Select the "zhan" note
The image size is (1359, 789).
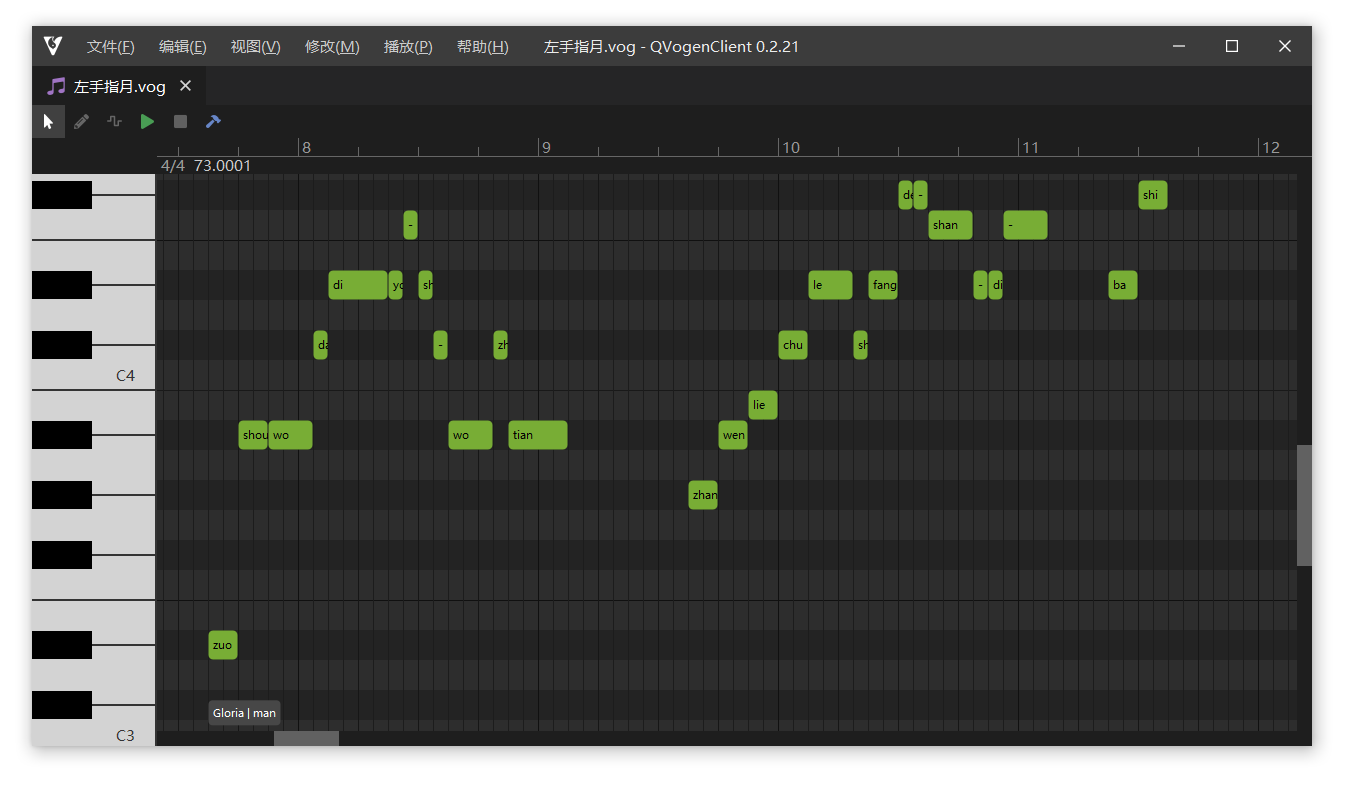point(703,495)
